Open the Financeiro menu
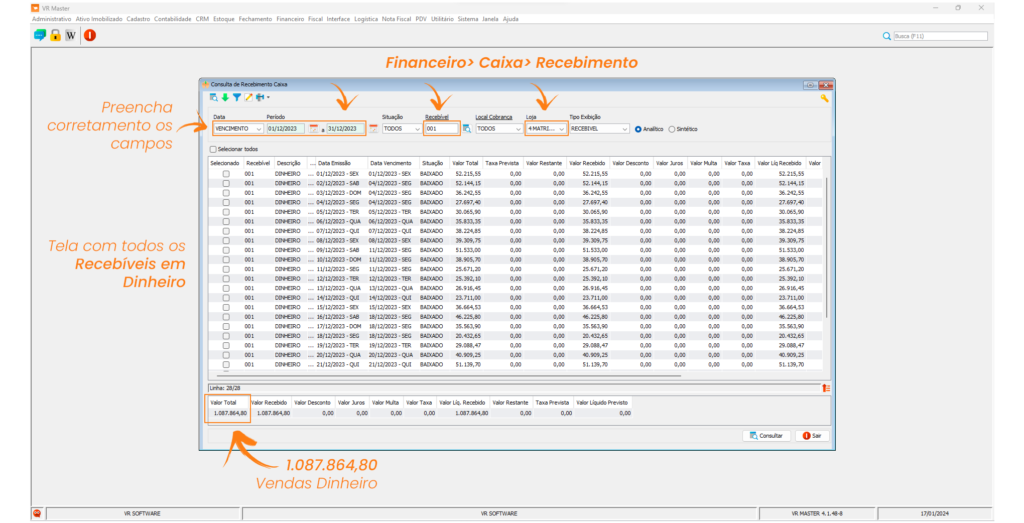This screenshot has width=1024, height=523. [x=290, y=19]
